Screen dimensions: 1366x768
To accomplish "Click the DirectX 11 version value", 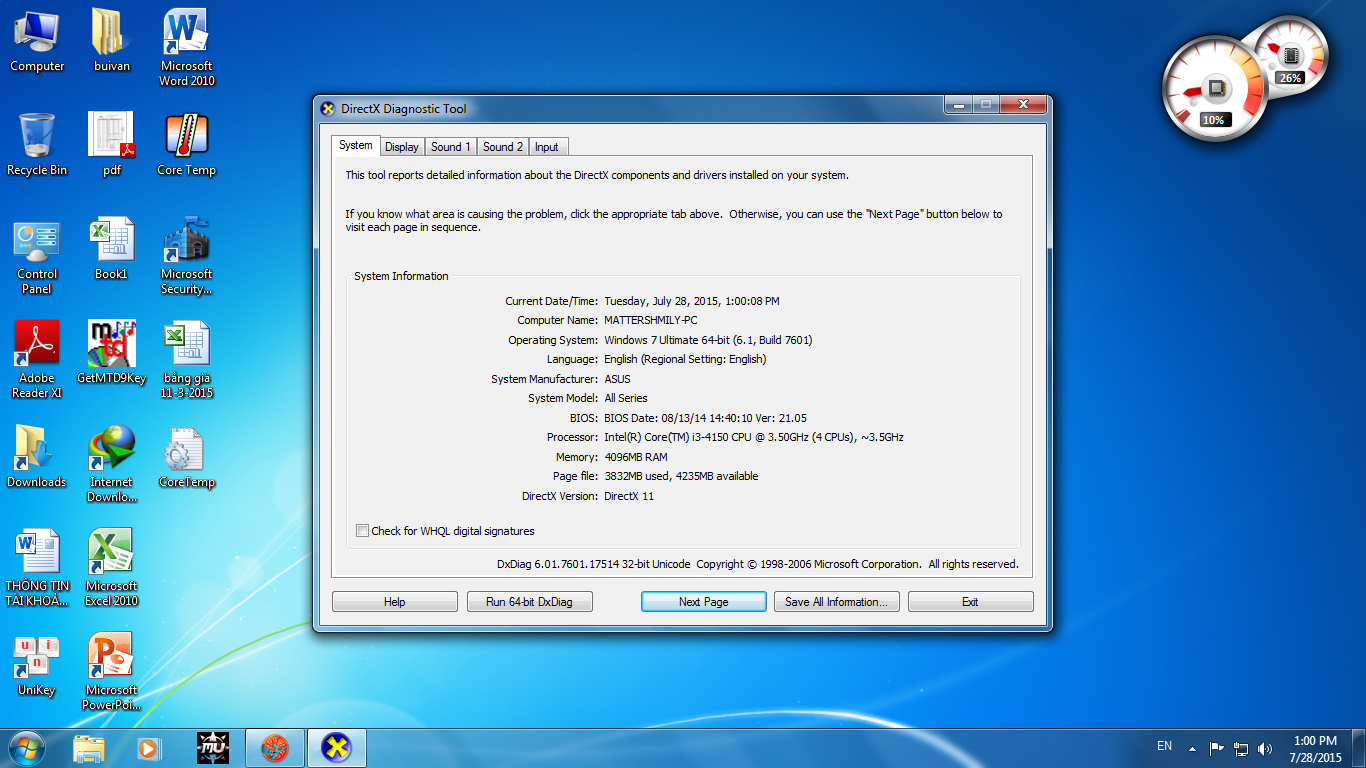I will coord(629,496).
